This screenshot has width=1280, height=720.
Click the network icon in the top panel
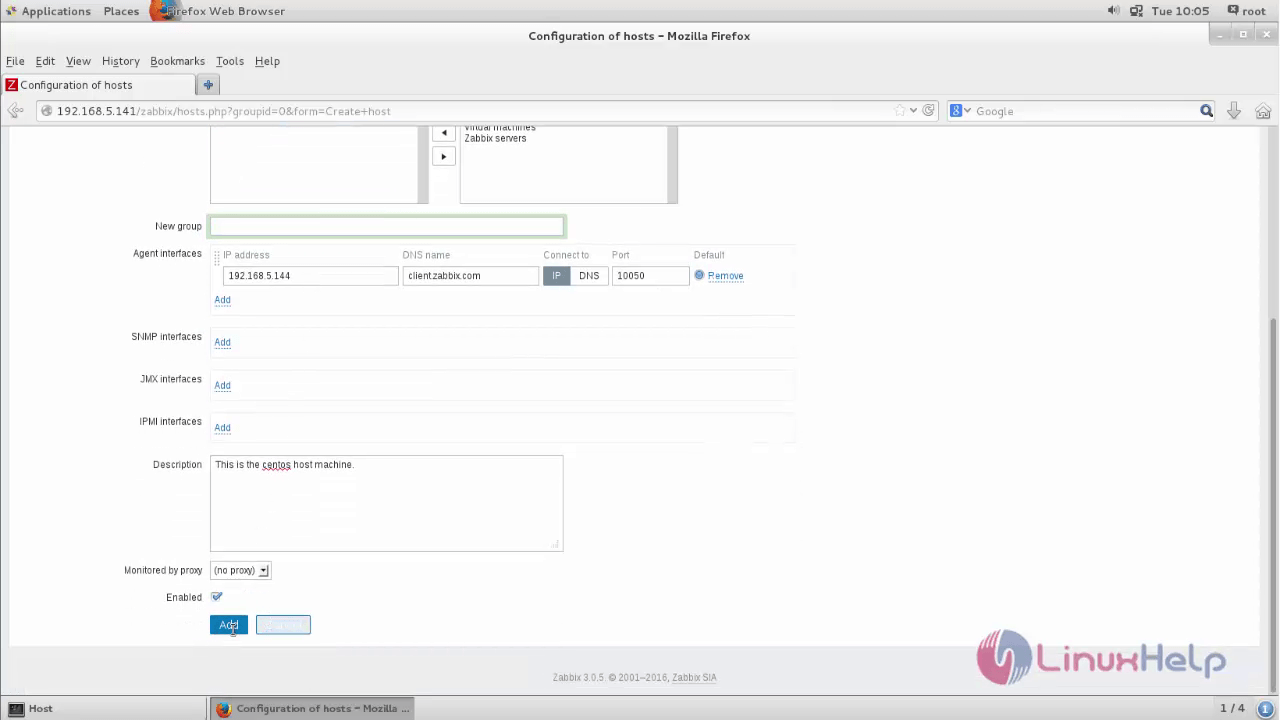pos(1136,11)
